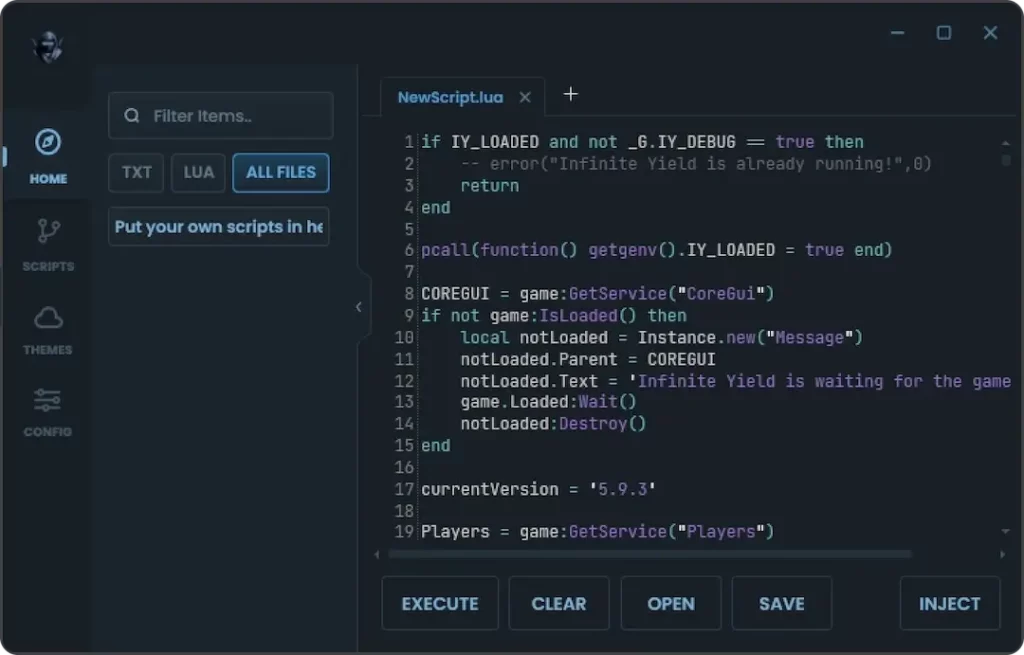Click the skull avatar logo
This screenshot has width=1024, height=655.
47,46
